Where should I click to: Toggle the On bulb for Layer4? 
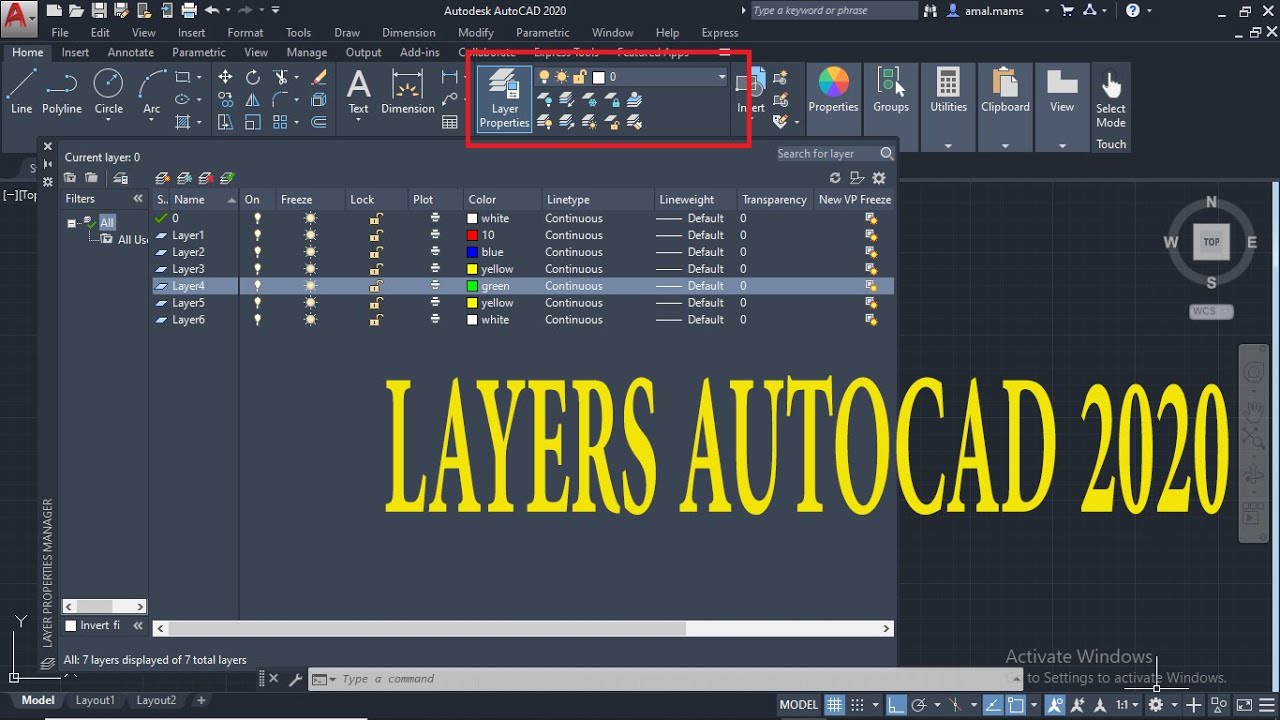tap(257, 286)
